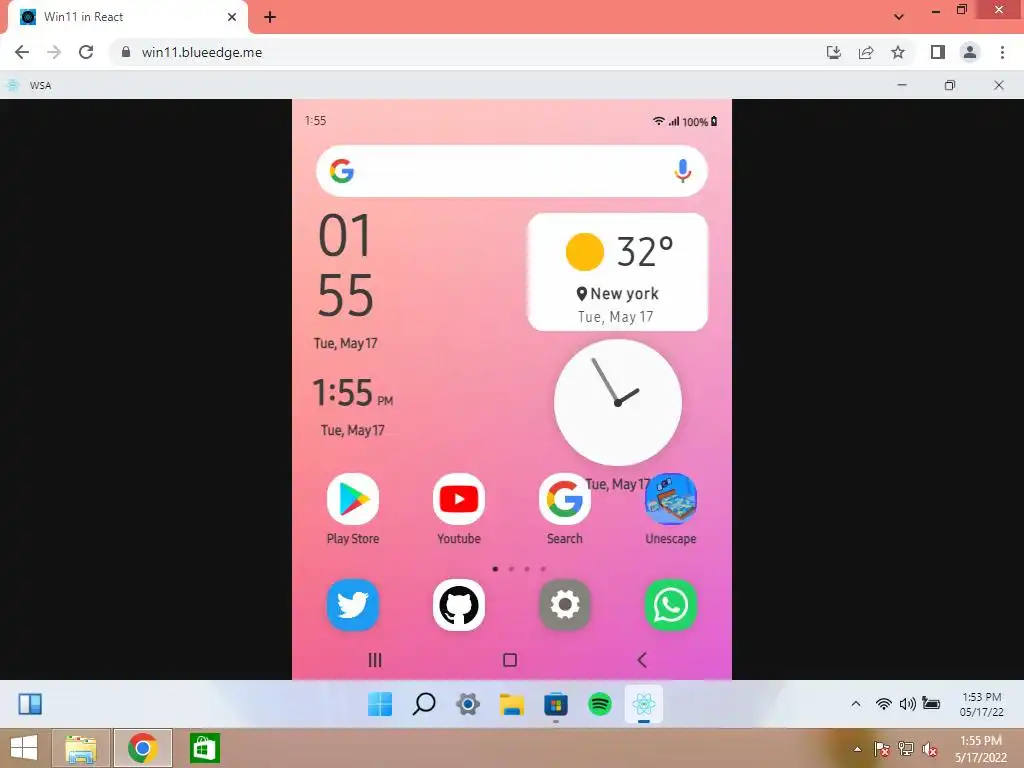The image size is (1024, 768).
Task: Tap the microphone voice search icon
Action: tap(682, 171)
